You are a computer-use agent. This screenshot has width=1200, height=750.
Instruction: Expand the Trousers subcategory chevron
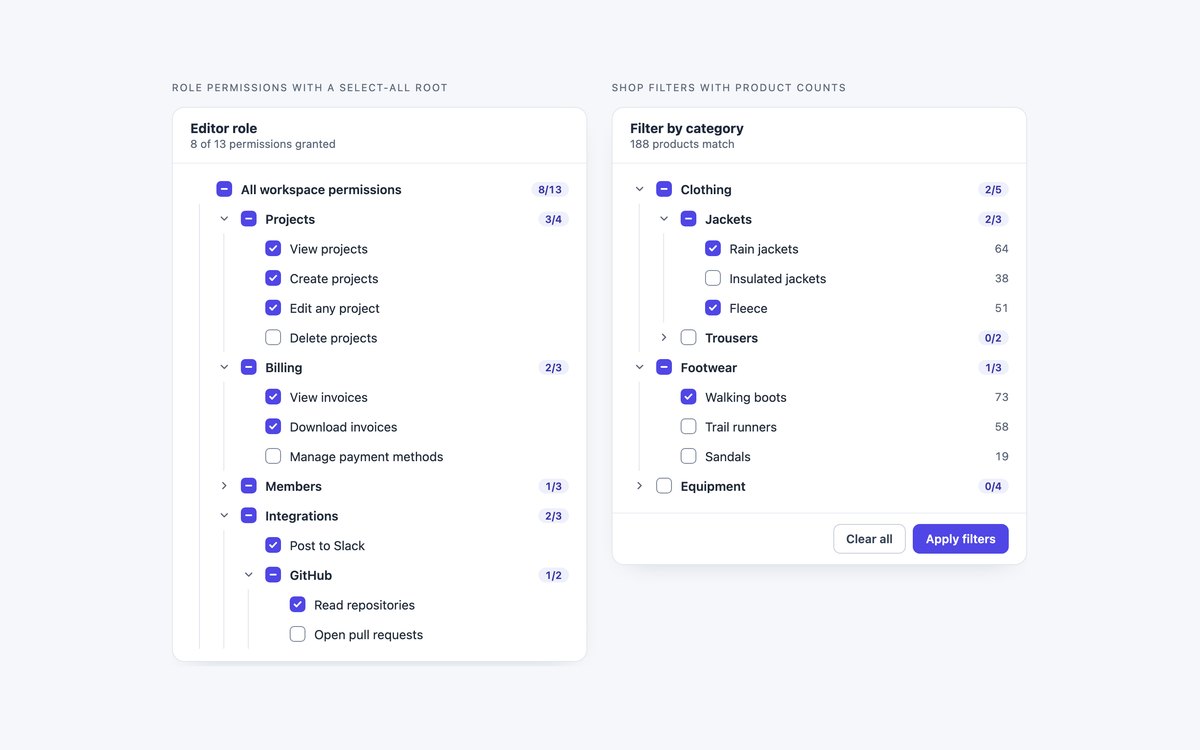click(x=664, y=337)
